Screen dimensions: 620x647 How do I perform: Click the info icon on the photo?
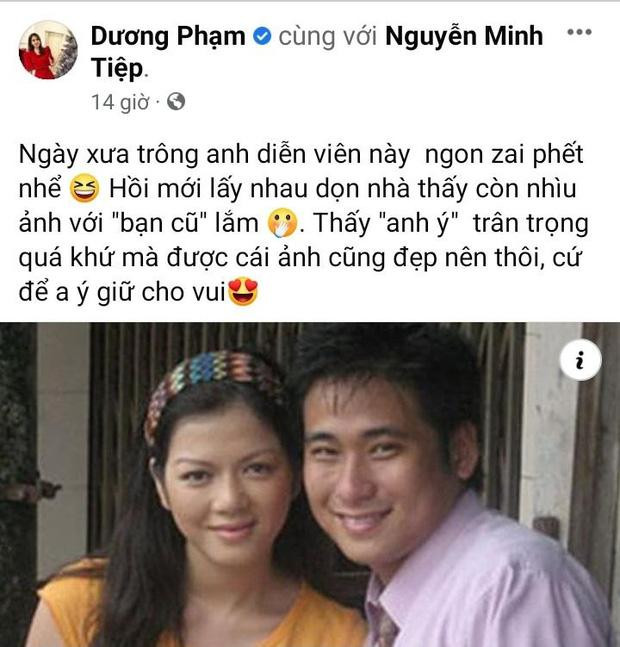[x=580, y=360]
